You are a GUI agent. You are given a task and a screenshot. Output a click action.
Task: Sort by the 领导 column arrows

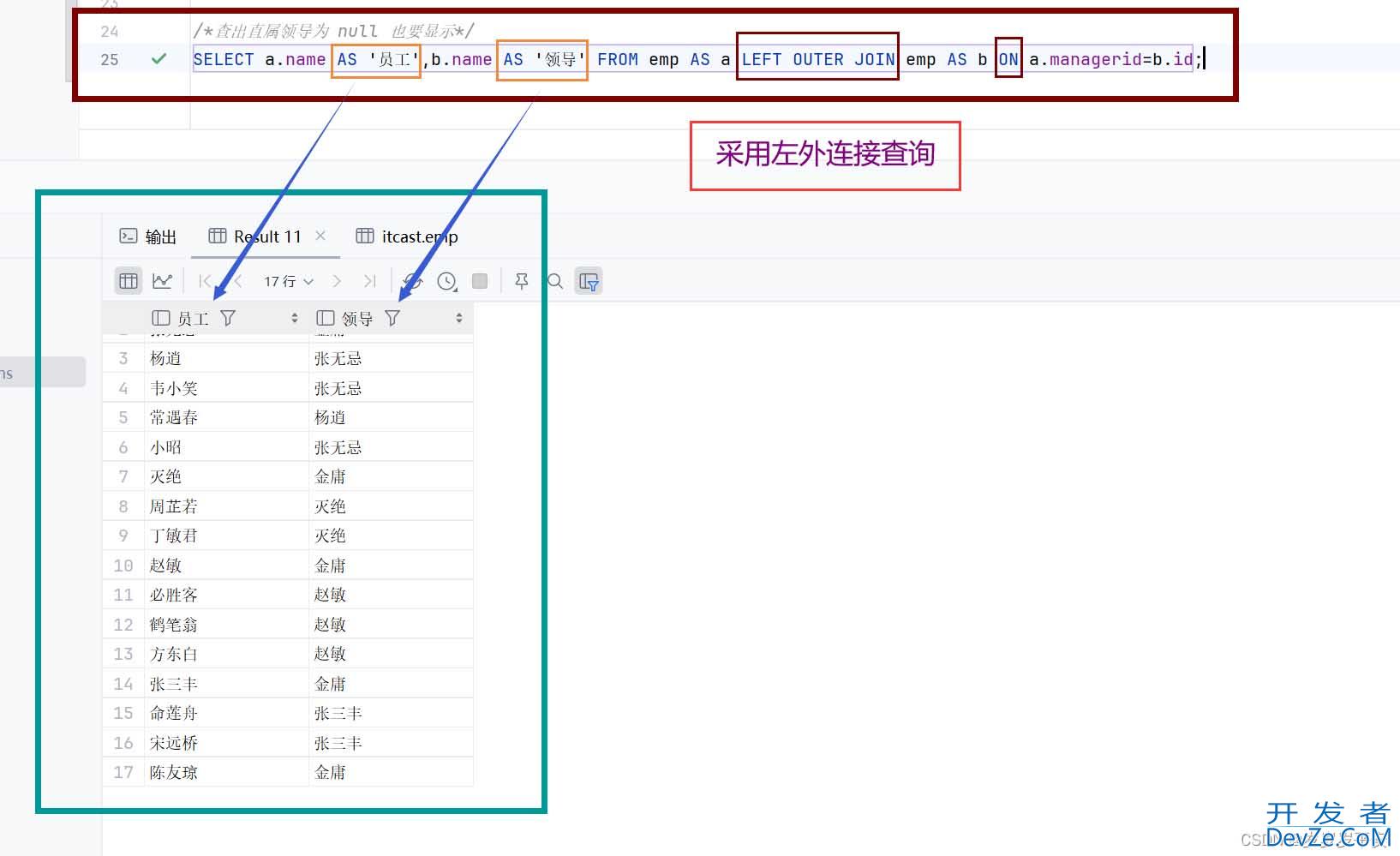click(459, 318)
